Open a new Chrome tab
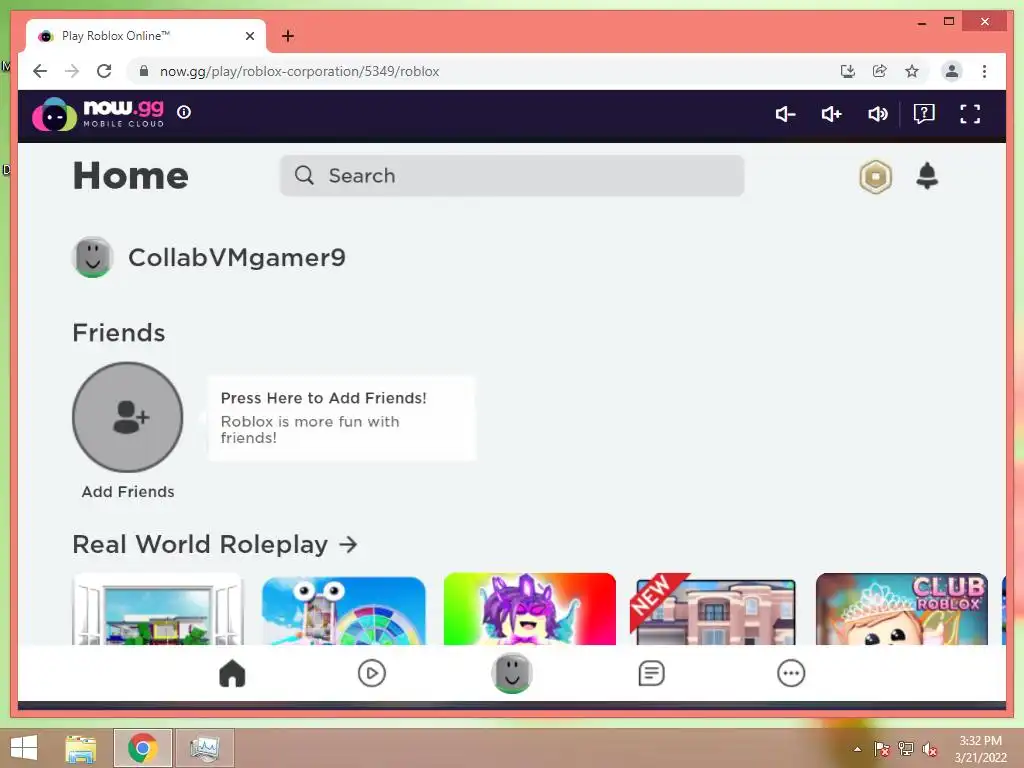The width and height of the screenshot is (1024, 768). point(288,36)
